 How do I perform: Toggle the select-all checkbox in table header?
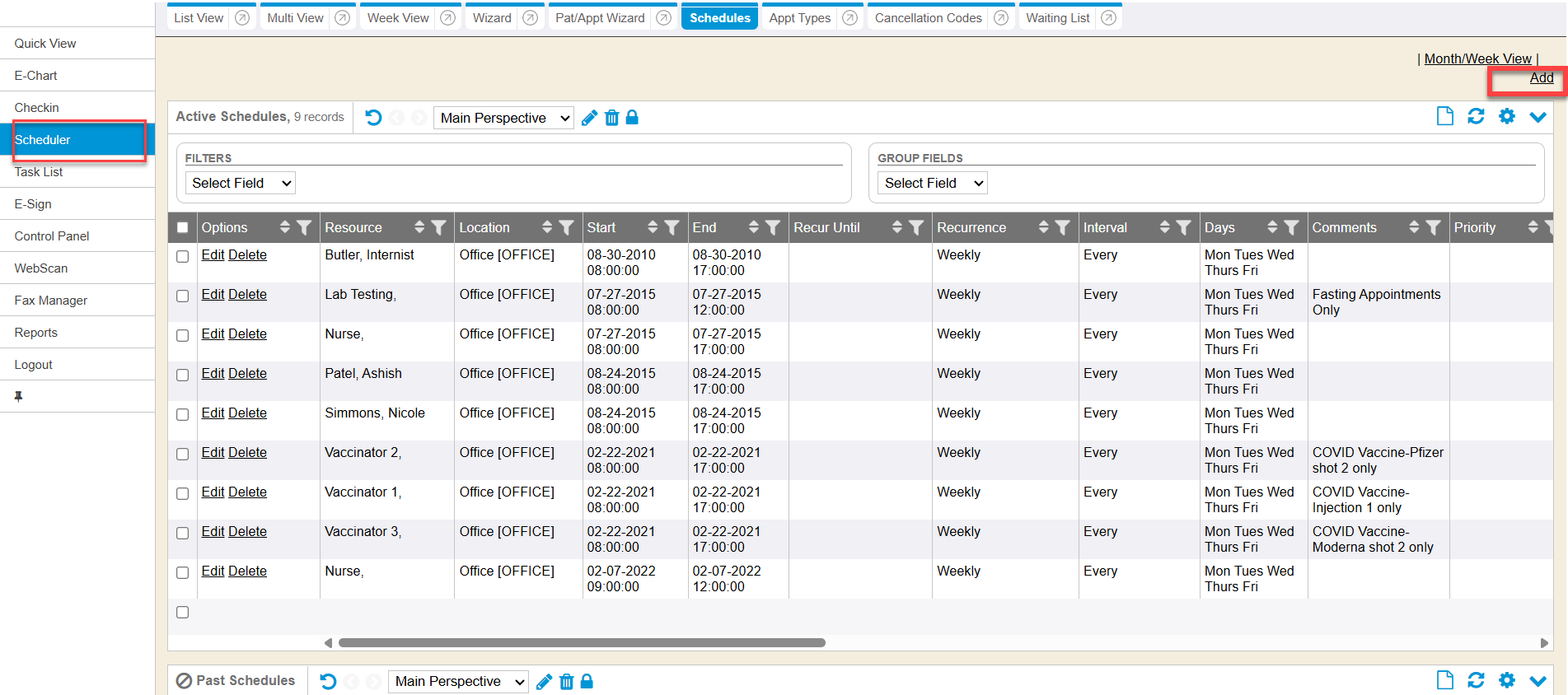click(x=183, y=228)
